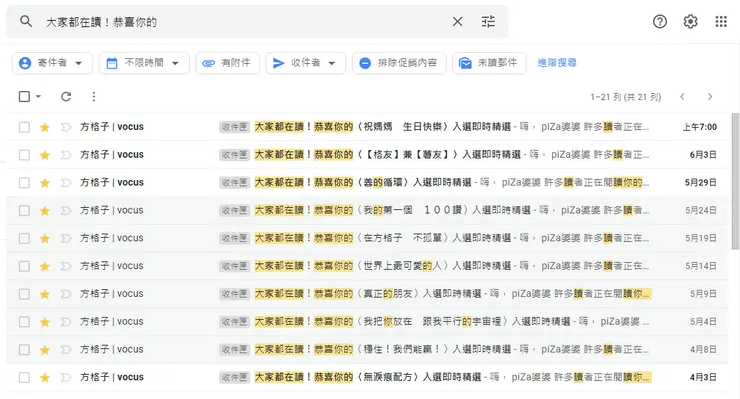The image size is (740, 399).
Task: Open the 寄件者 filter dropdown
Action: [x=52, y=63]
